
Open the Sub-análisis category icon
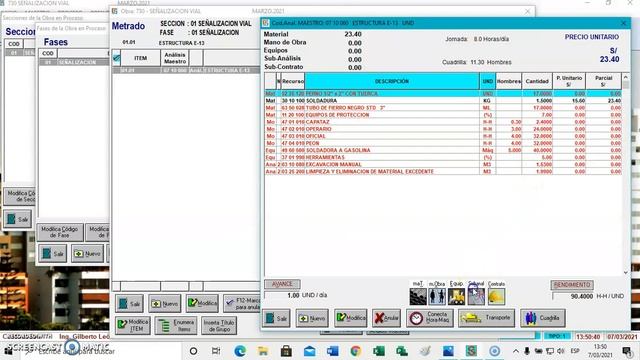click(476, 296)
